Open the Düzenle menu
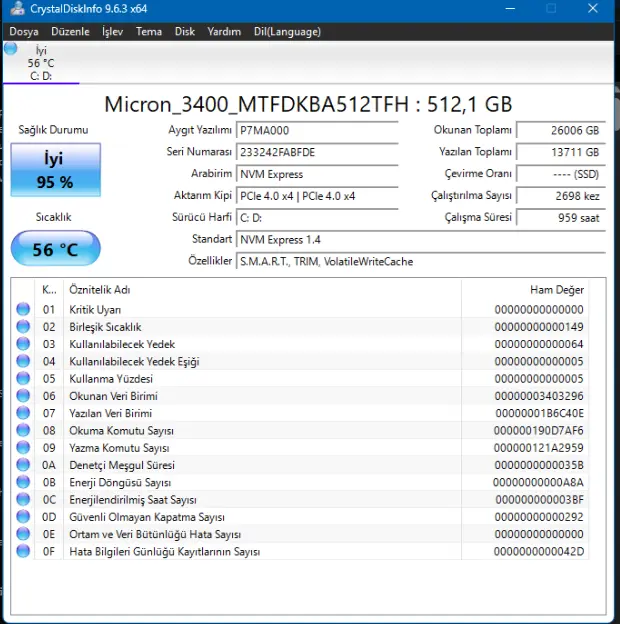The width and height of the screenshot is (620, 624). point(70,32)
